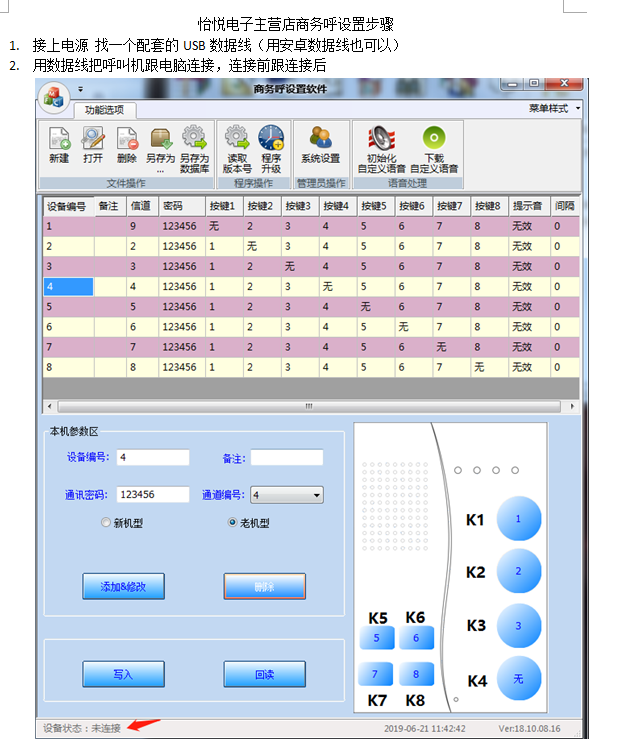
Task: Click the 写入 (Write) button
Action: click(x=123, y=675)
